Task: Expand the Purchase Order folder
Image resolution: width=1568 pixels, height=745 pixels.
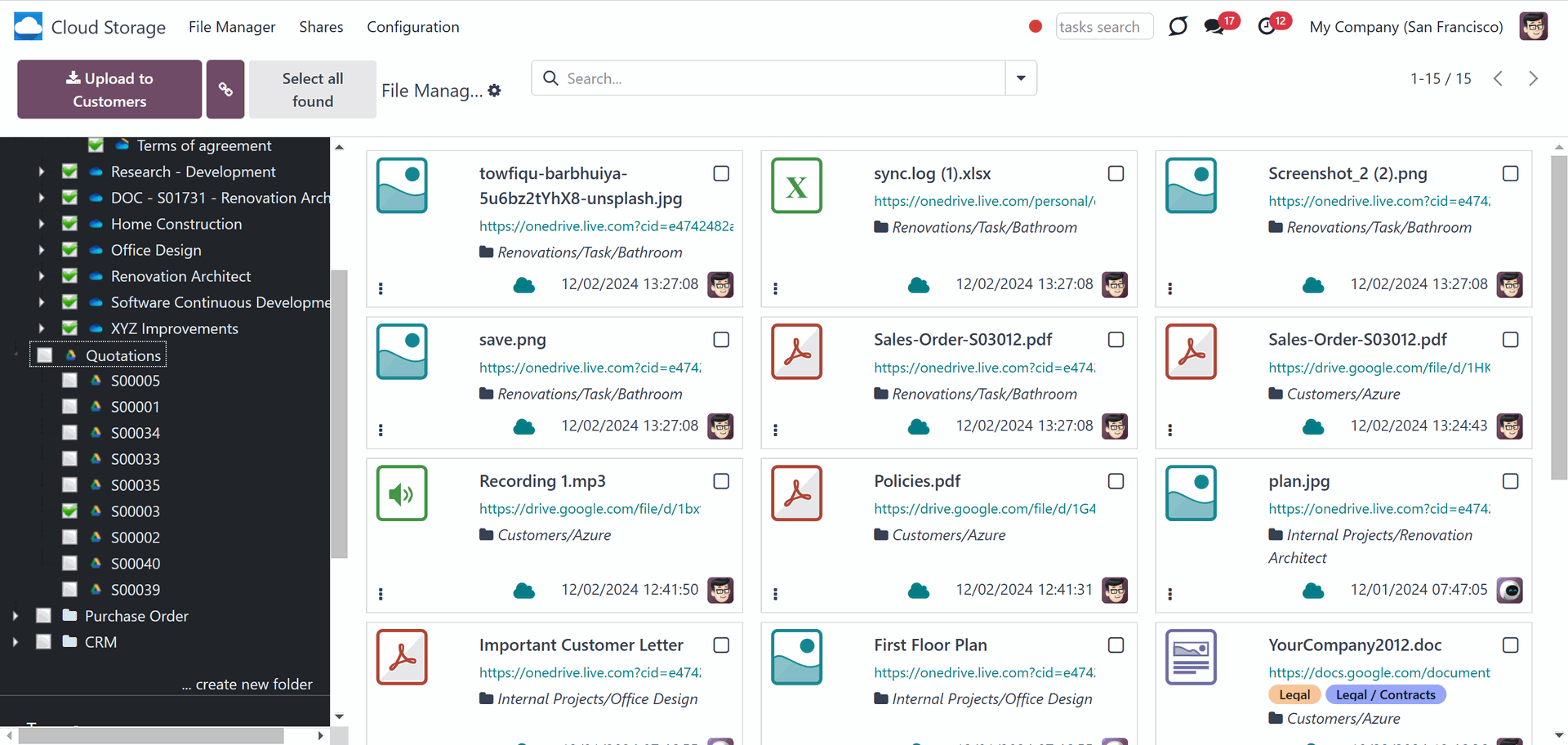Action: point(16,616)
